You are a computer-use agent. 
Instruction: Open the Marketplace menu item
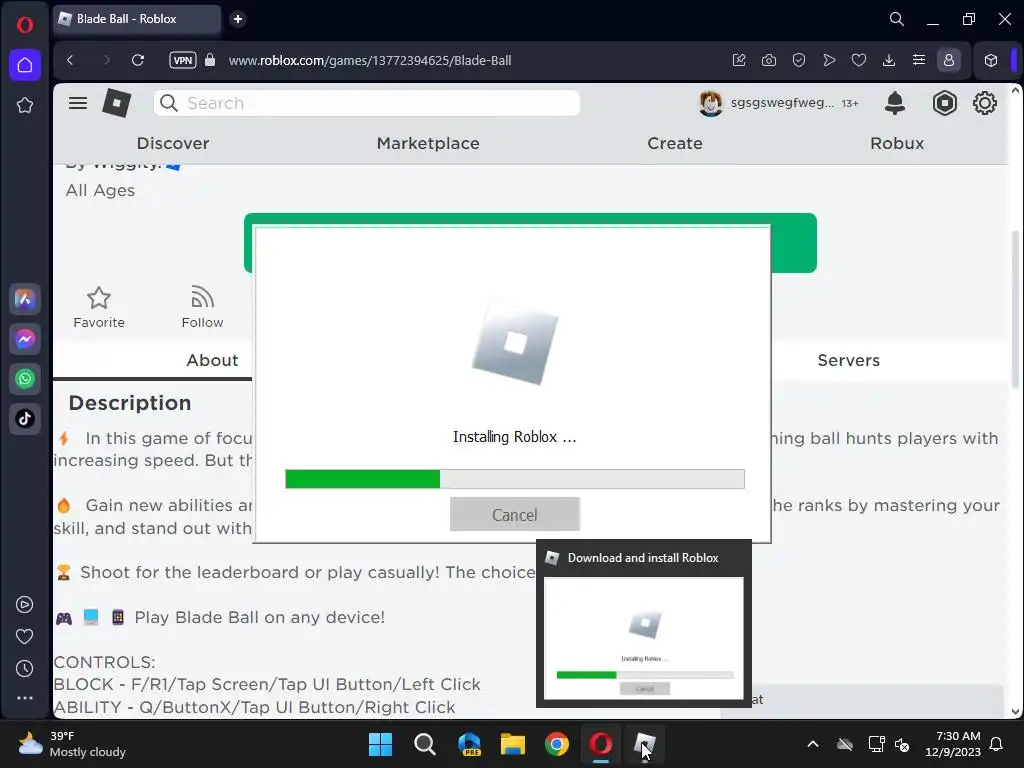tap(428, 143)
